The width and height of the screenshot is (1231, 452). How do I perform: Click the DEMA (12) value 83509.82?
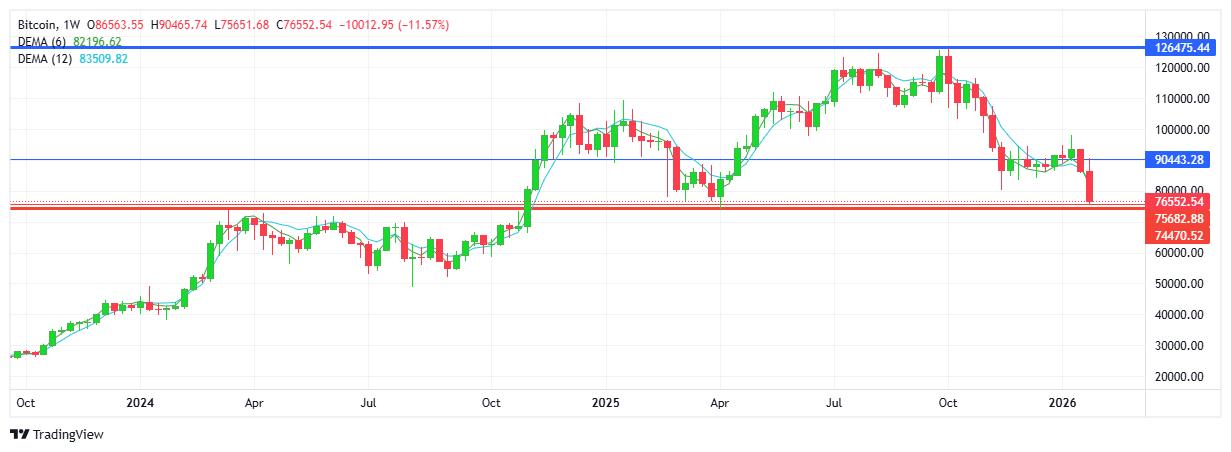103,59
